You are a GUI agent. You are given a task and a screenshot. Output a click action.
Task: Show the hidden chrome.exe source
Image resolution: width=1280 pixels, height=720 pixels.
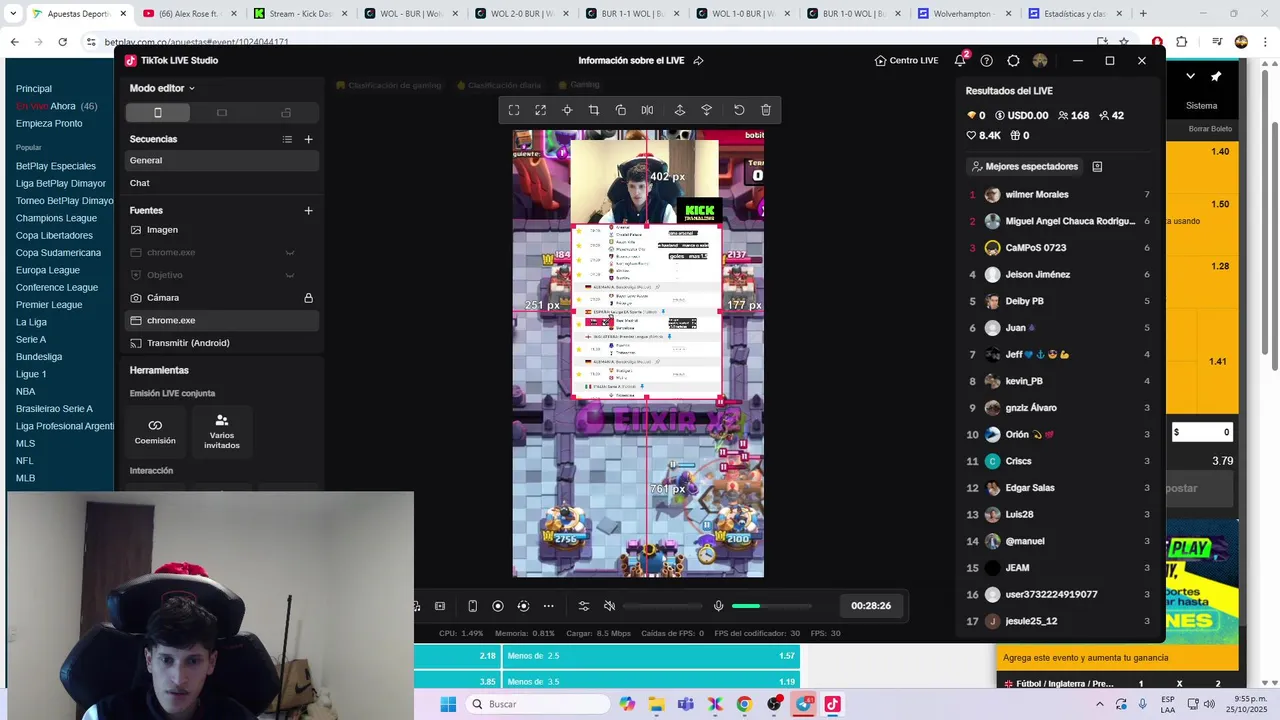click(290, 253)
